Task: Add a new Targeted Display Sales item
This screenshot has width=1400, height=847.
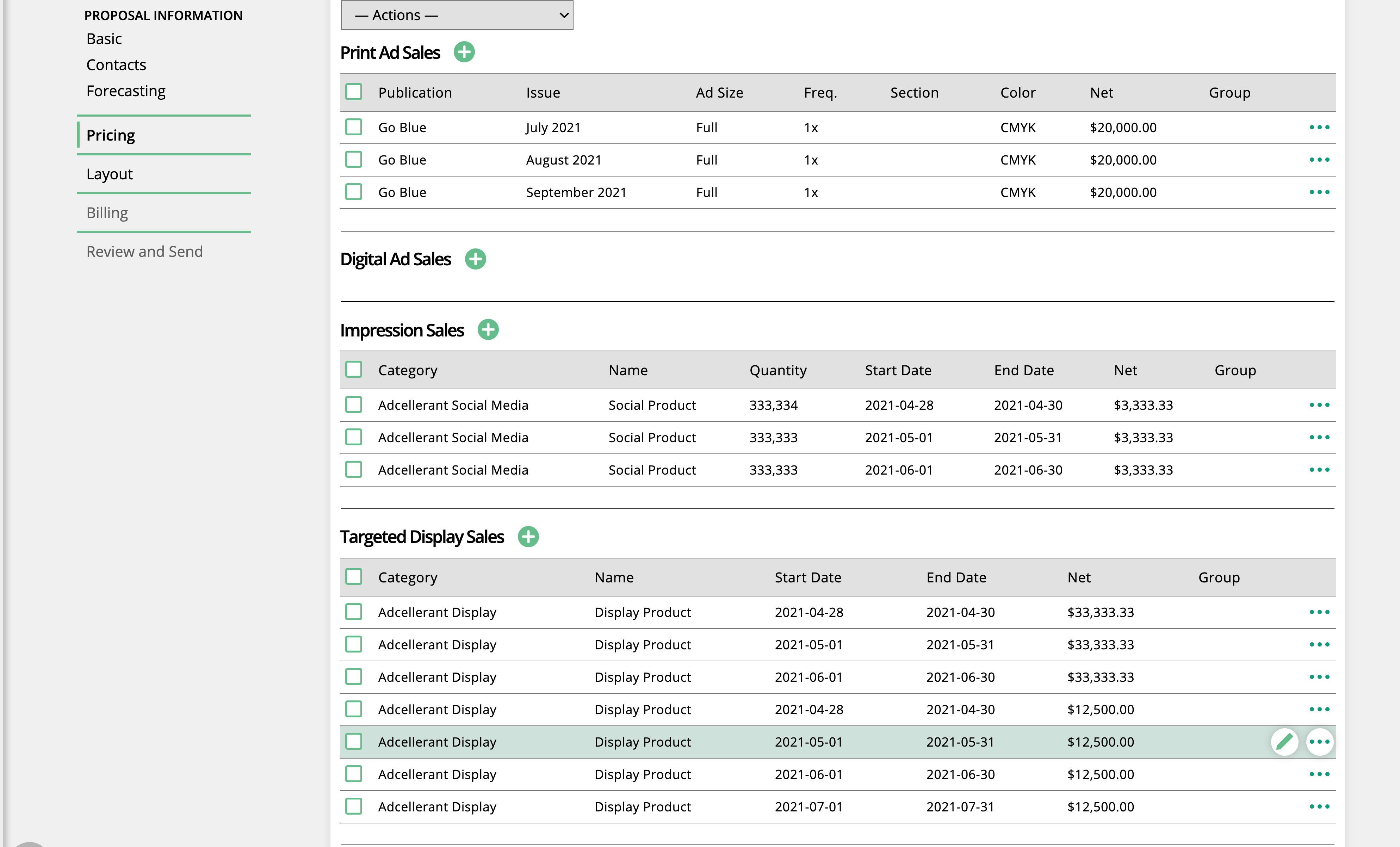Action: pyautogui.click(x=528, y=536)
